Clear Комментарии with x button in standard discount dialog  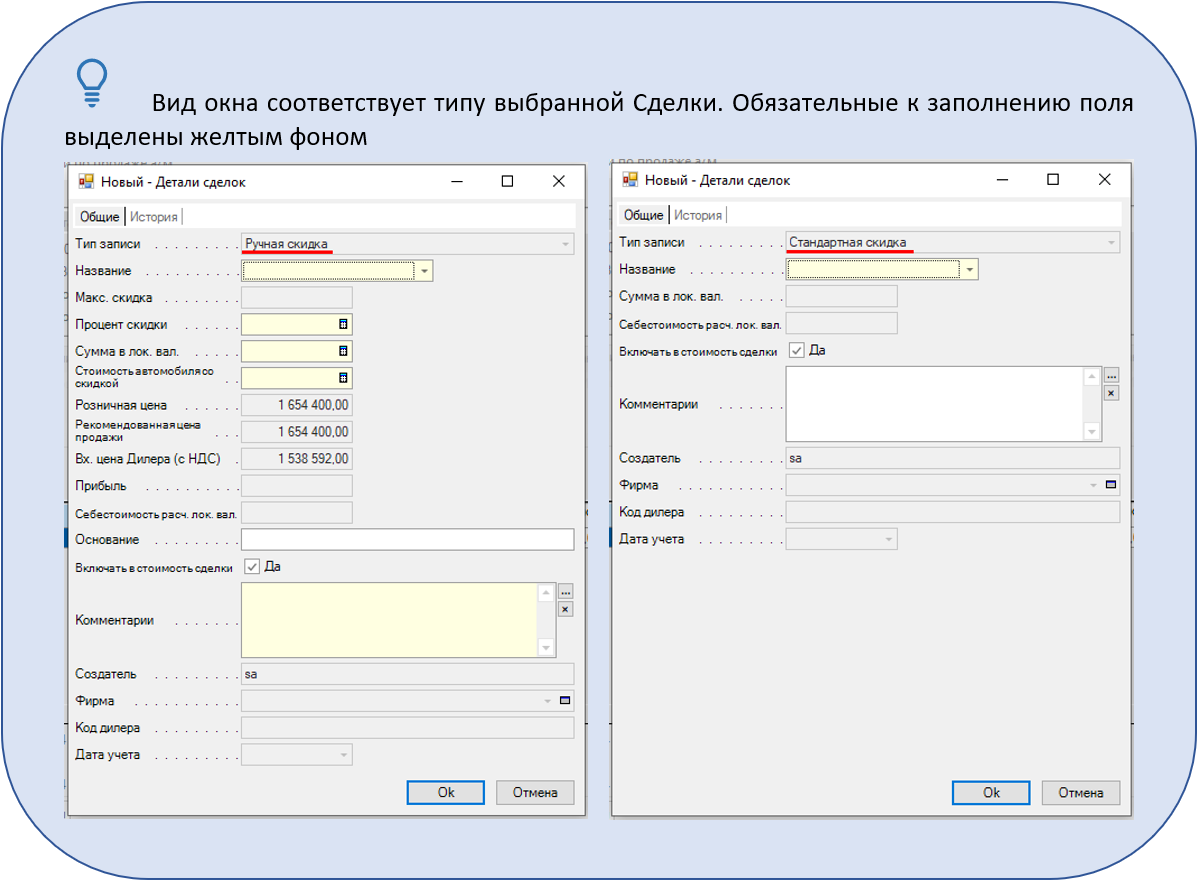click(1111, 393)
